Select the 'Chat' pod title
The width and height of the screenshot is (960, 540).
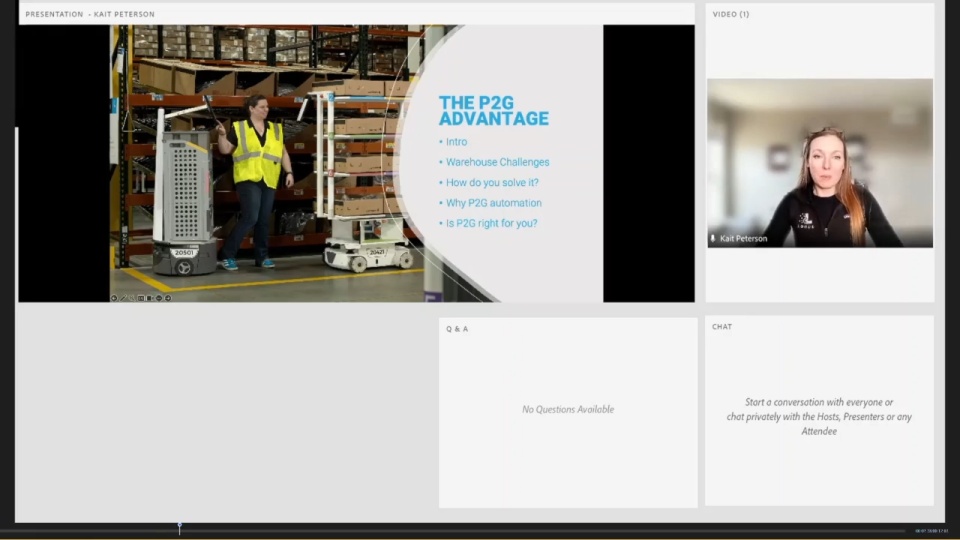722,327
